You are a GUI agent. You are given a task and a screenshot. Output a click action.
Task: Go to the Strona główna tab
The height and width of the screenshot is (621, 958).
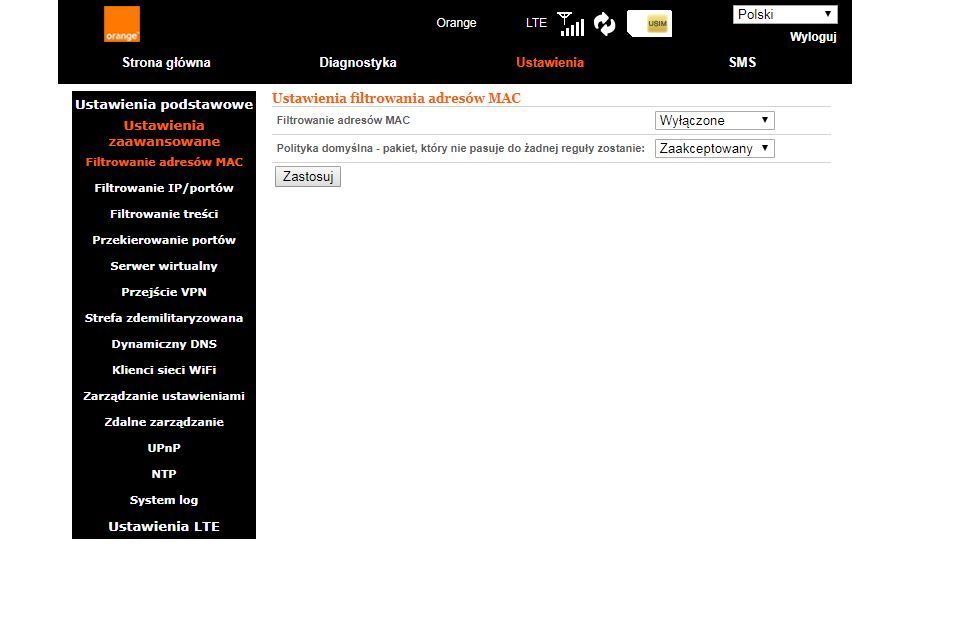[166, 62]
